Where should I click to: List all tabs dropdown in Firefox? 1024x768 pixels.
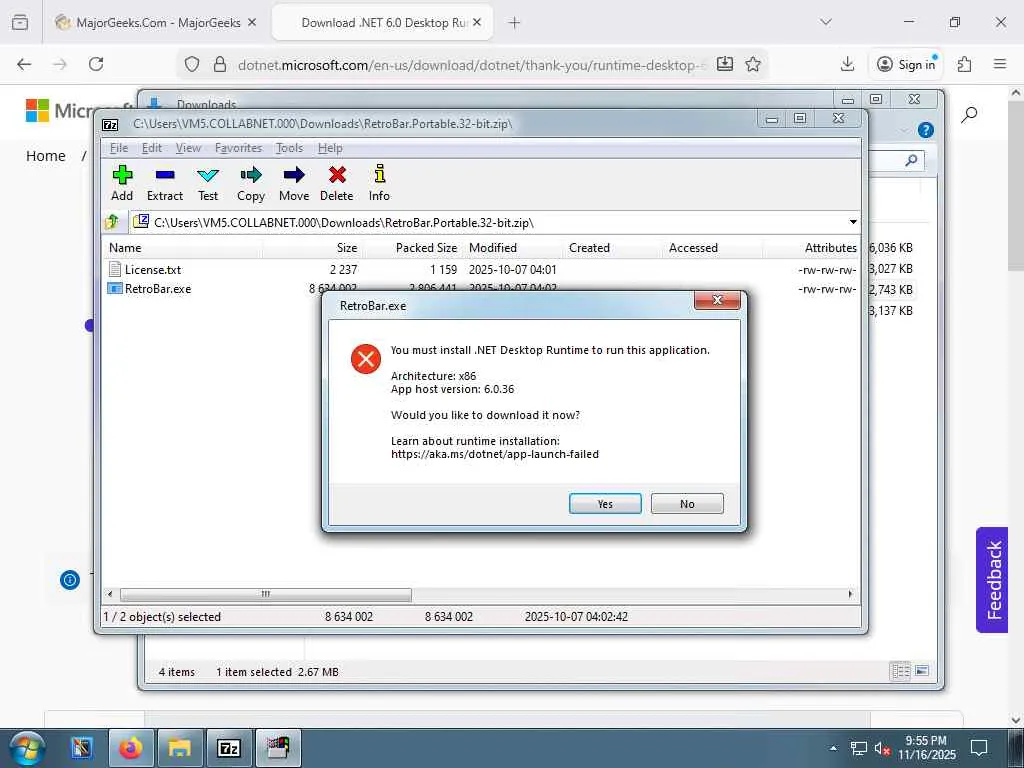click(x=826, y=22)
